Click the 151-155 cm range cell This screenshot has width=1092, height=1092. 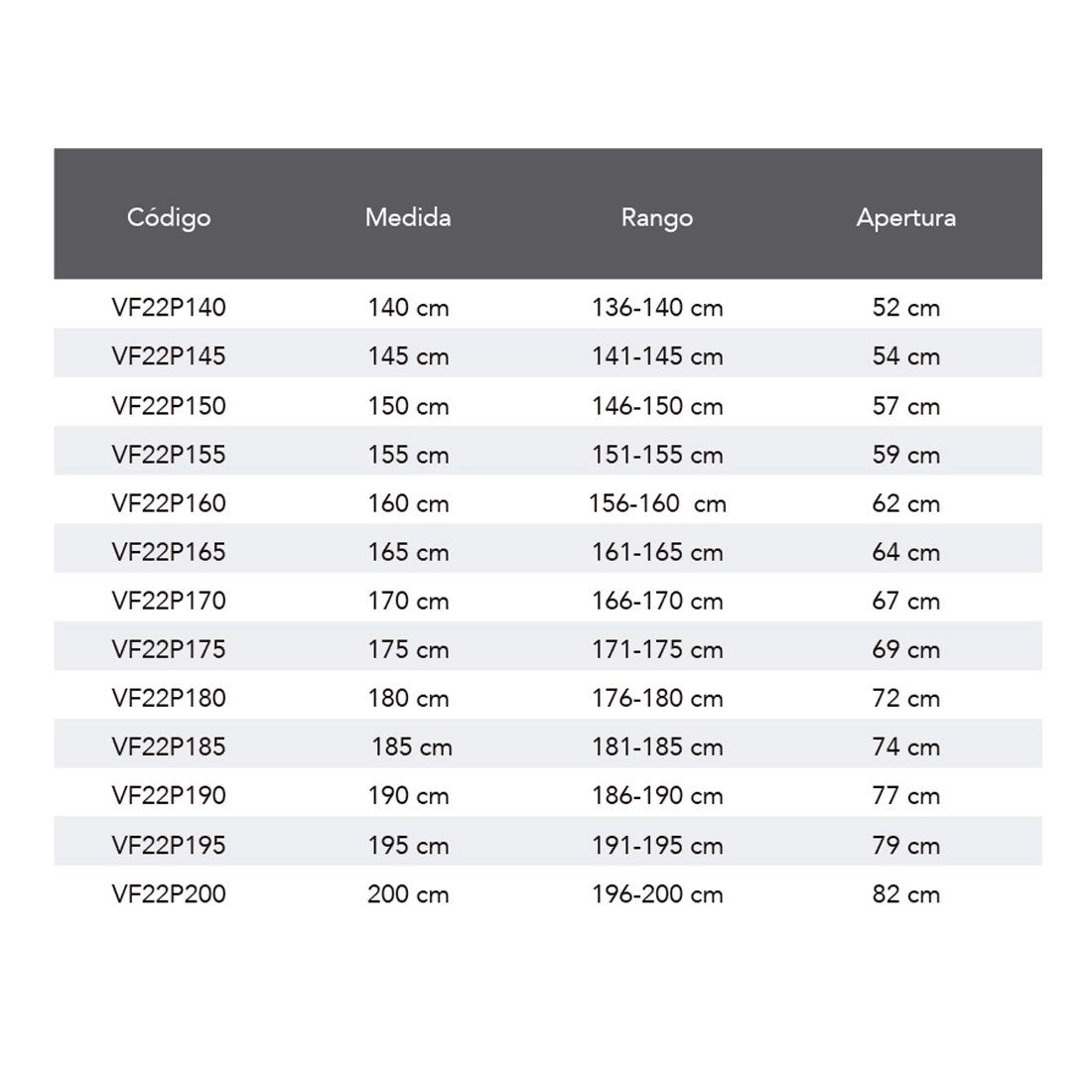(x=657, y=455)
